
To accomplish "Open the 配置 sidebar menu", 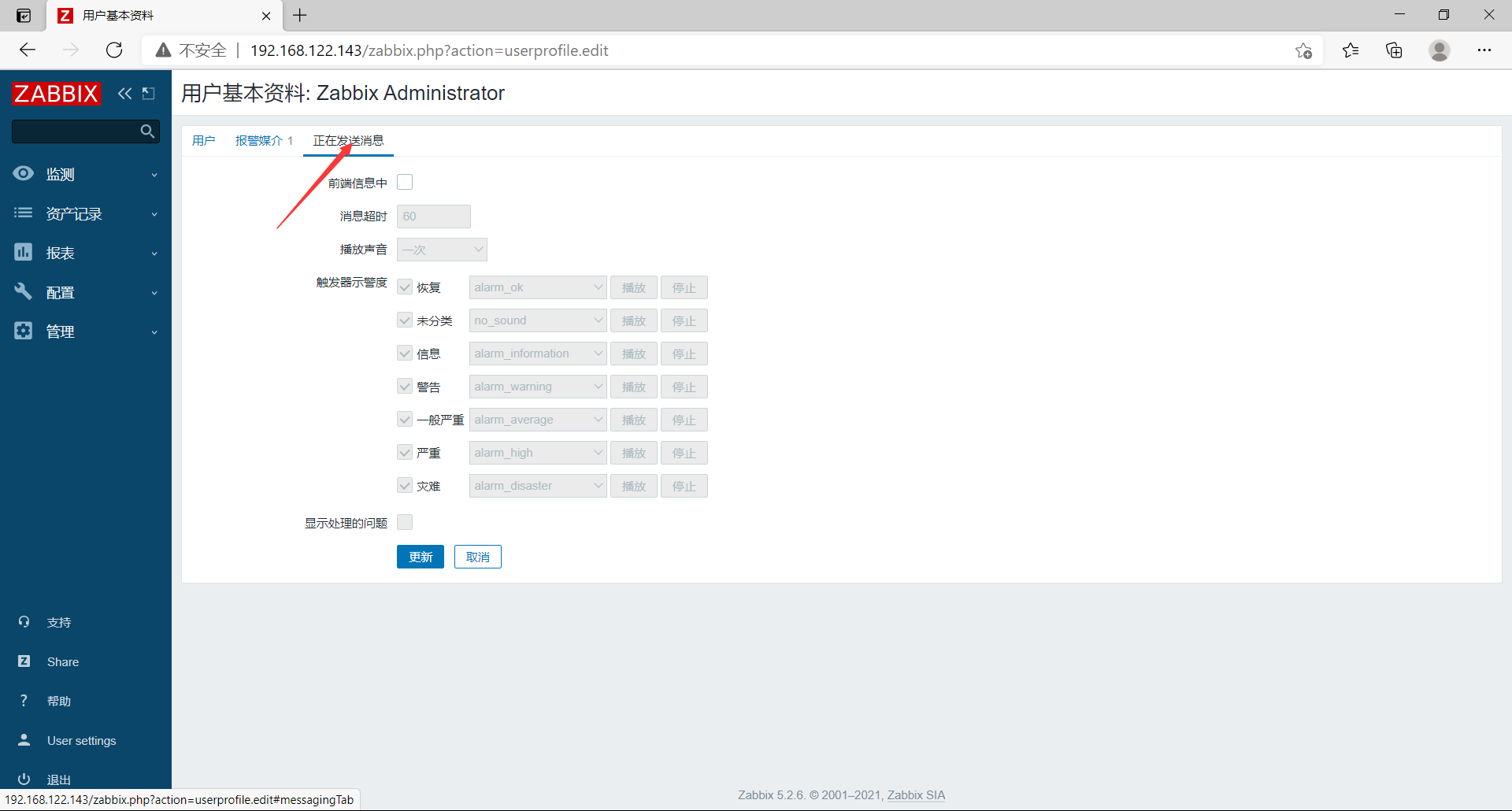I will click(86, 292).
